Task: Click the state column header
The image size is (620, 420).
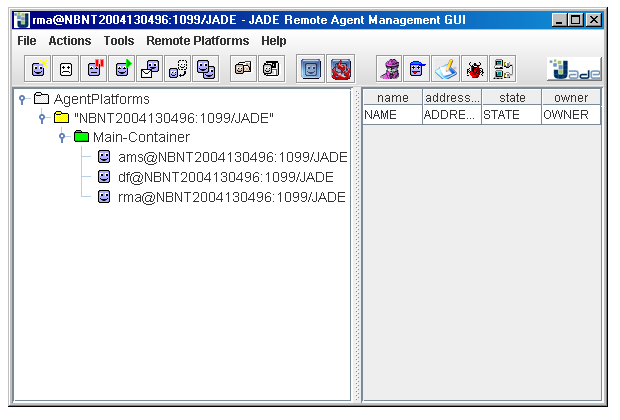Action: point(512,97)
